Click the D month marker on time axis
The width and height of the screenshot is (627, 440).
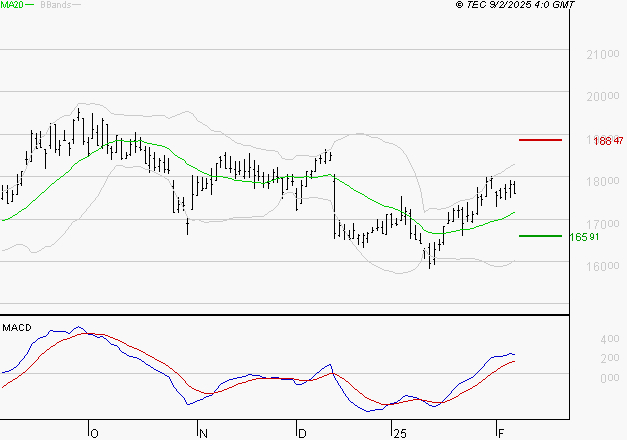302,434
